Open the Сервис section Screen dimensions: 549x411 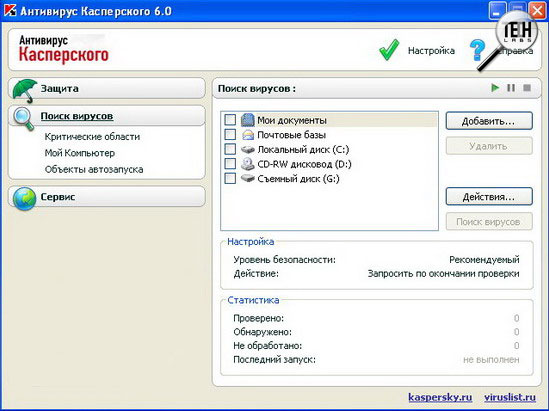(106, 197)
